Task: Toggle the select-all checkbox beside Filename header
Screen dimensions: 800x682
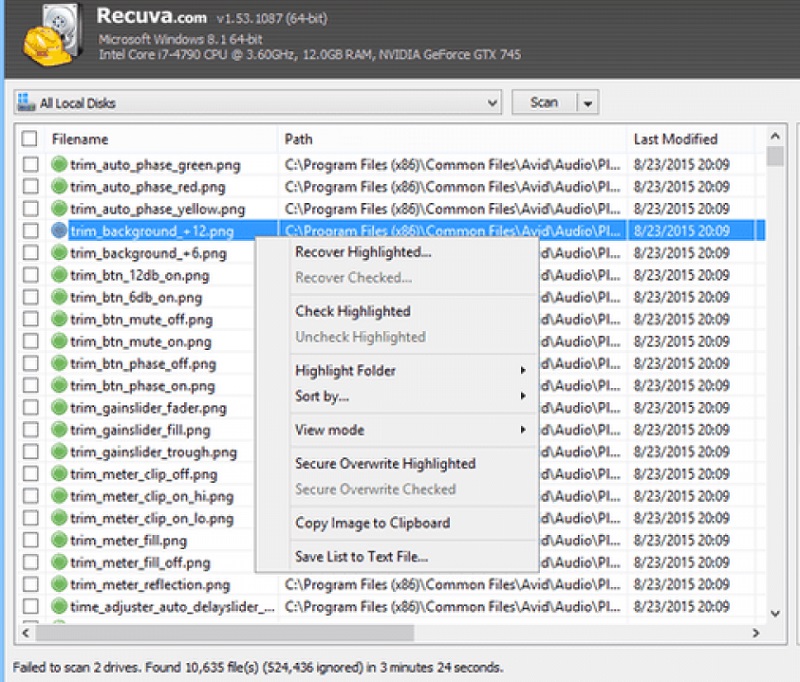Action: 30,139
